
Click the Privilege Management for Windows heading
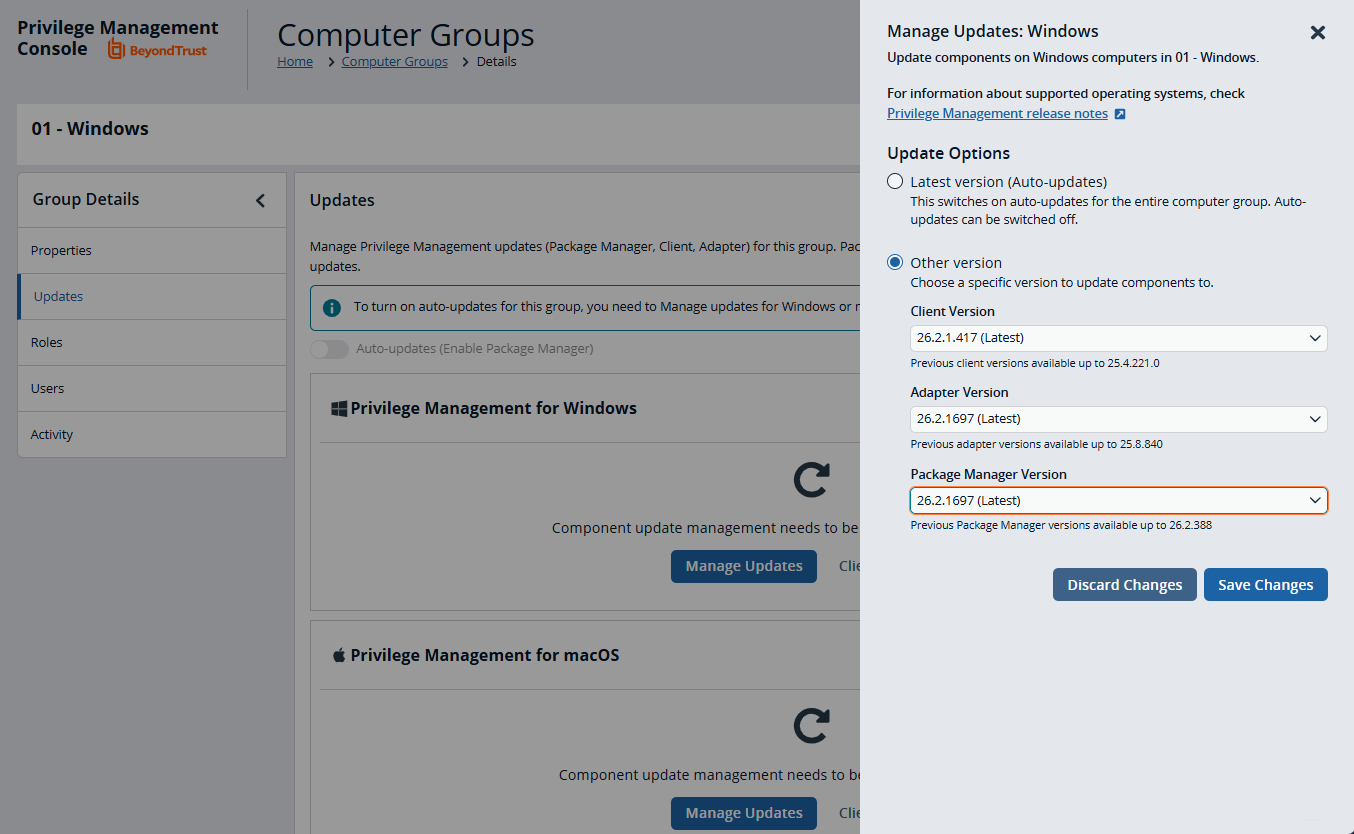pyautogui.click(x=493, y=408)
